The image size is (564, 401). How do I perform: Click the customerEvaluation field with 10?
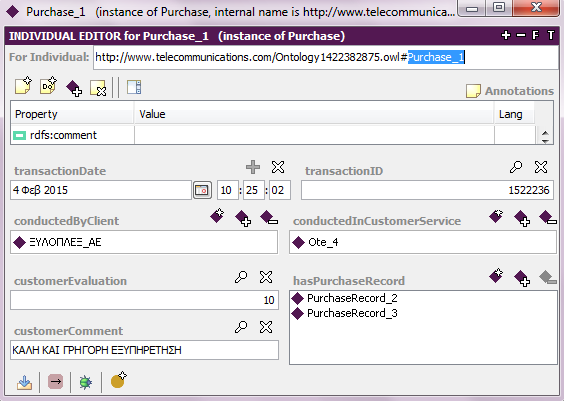(x=144, y=300)
